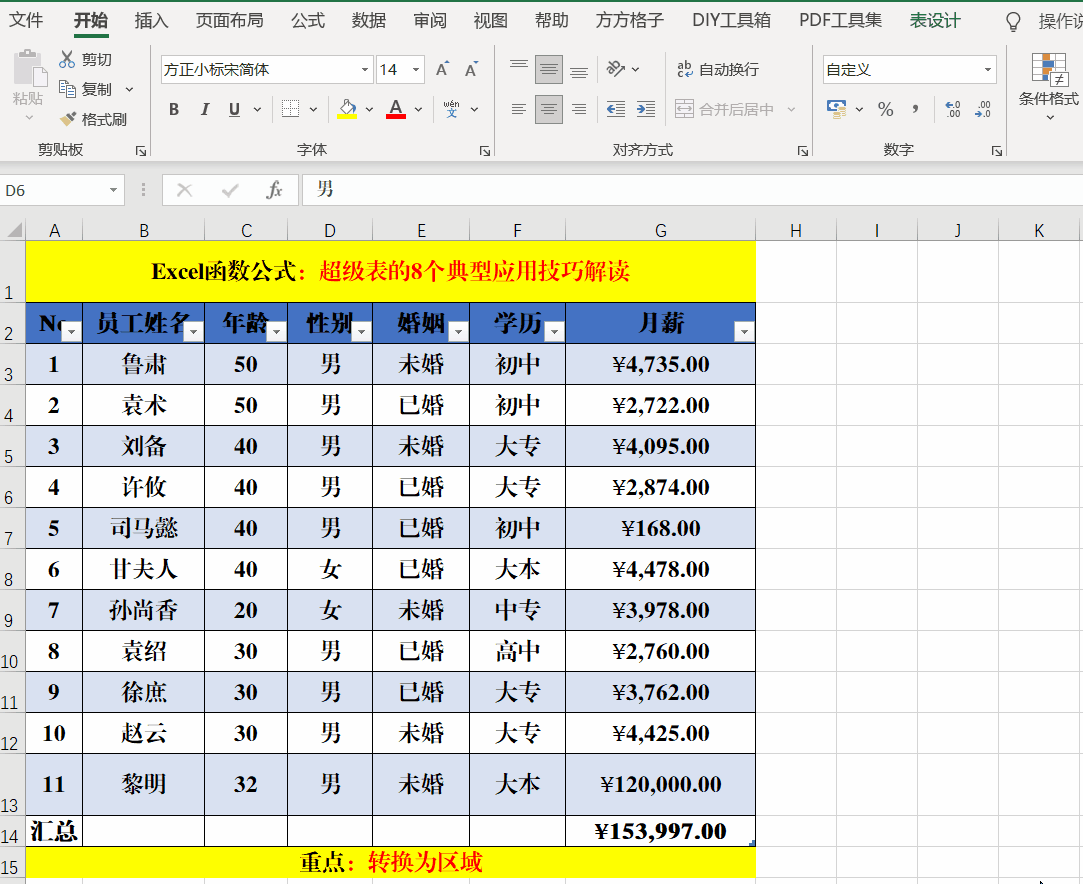Screen dimensions: 1083x884
Task: Decrease font size with smaller A icon
Action: [471, 69]
